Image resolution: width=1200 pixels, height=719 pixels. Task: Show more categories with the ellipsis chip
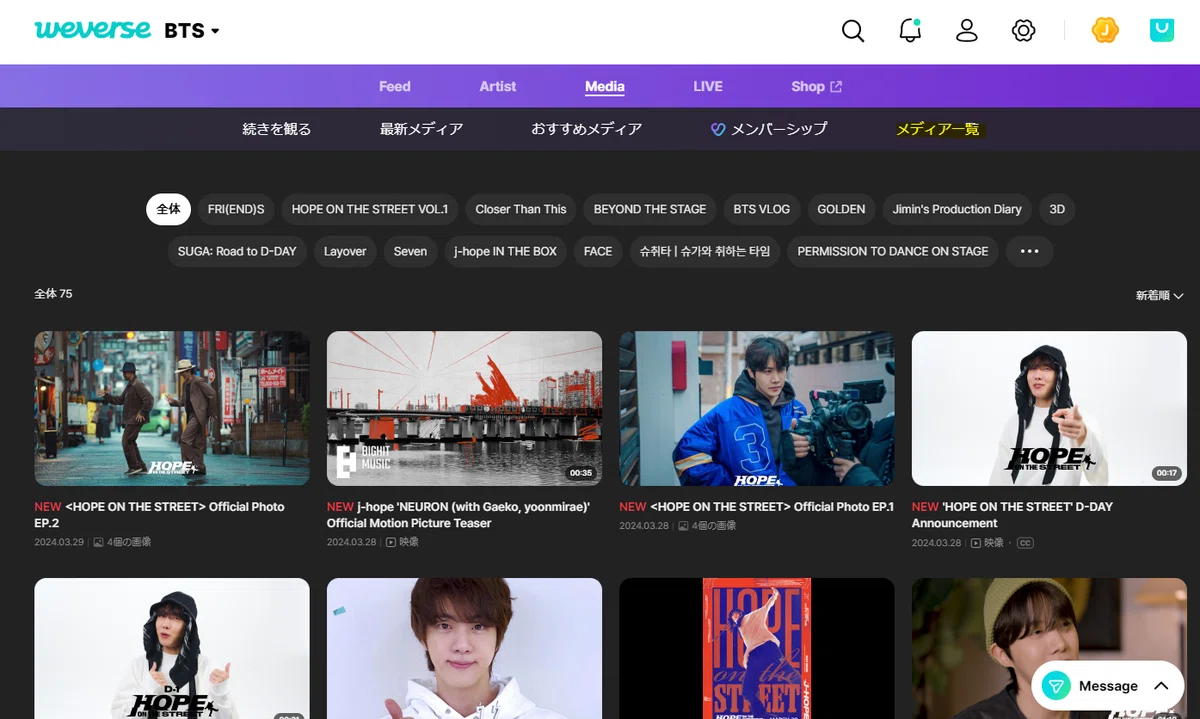click(x=1029, y=251)
